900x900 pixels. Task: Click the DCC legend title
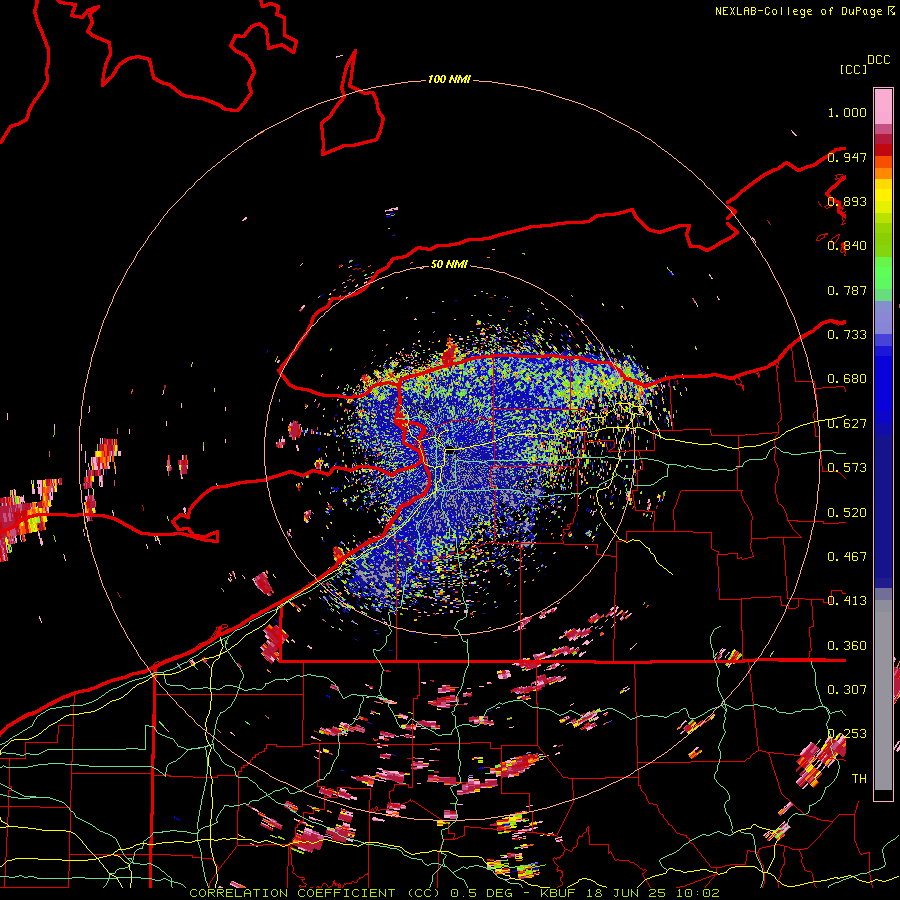(x=879, y=60)
